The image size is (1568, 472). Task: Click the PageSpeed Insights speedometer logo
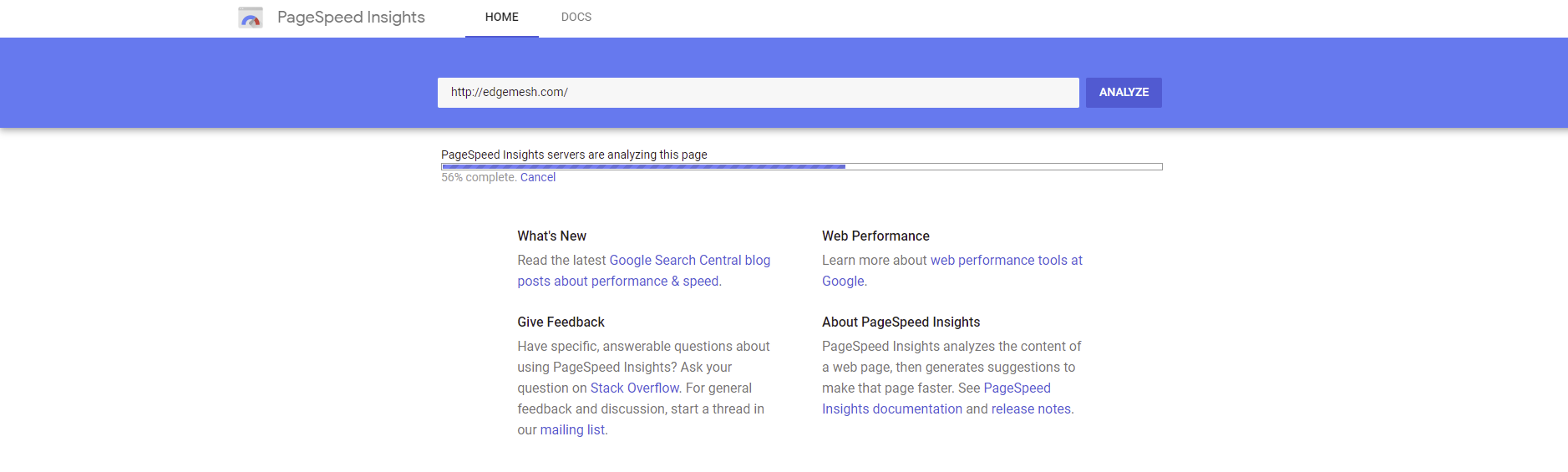(251, 18)
